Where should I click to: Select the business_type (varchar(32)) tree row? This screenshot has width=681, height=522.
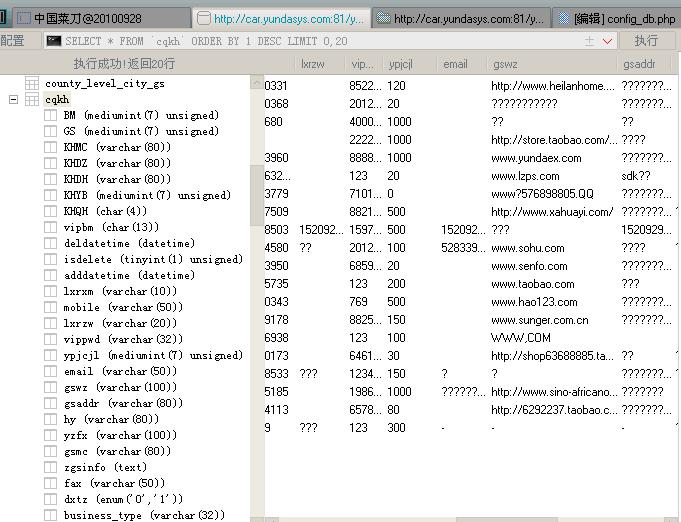point(144,515)
